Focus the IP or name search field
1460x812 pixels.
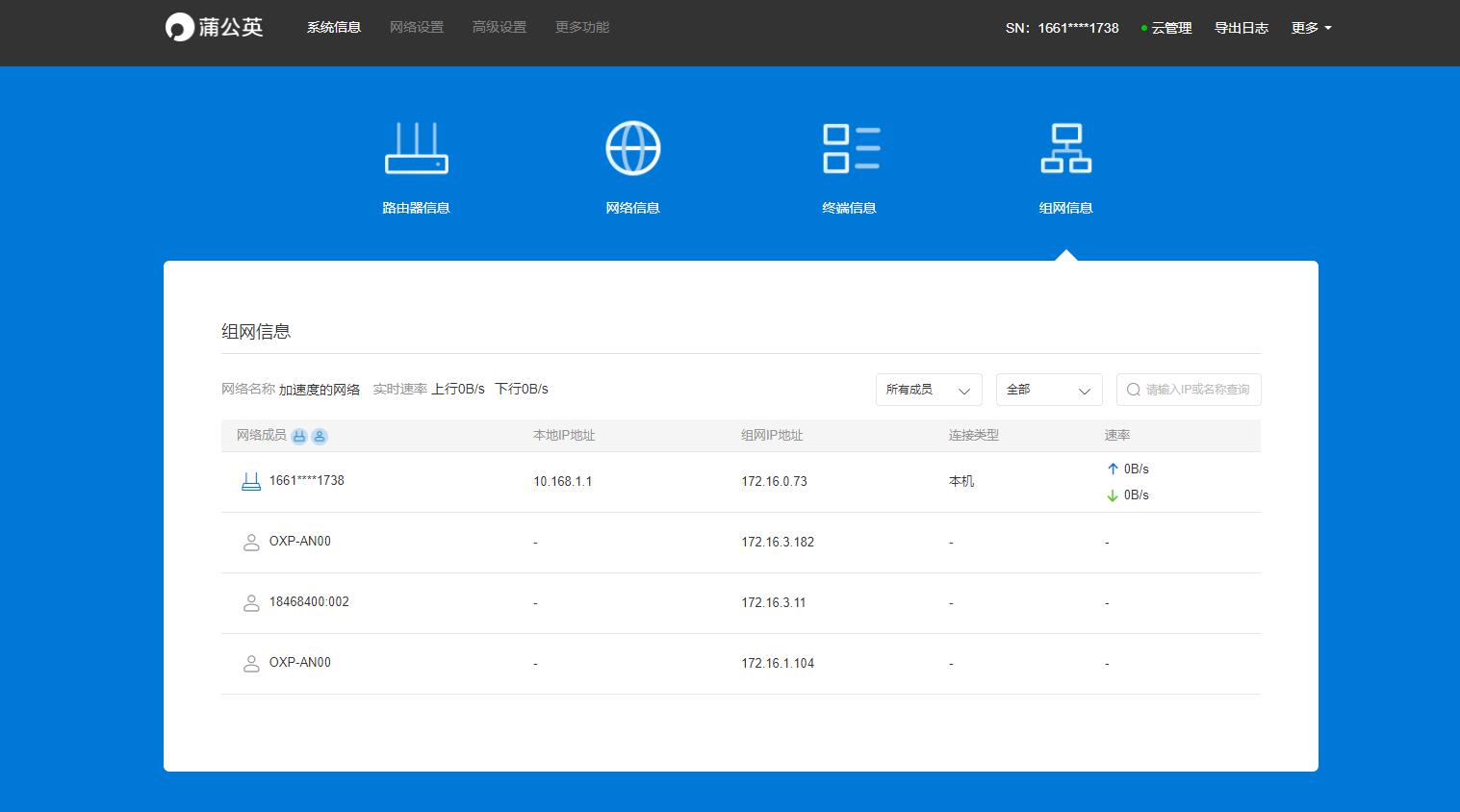(x=1197, y=390)
